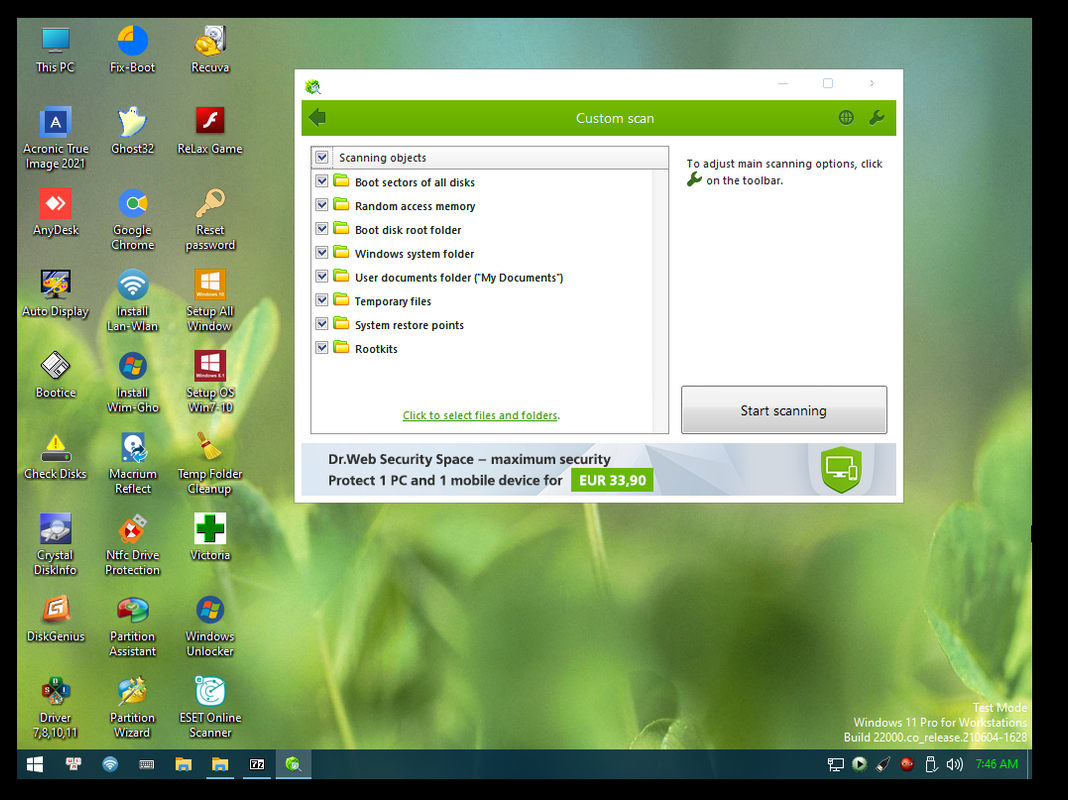This screenshot has height=800, width=1068.
Task: Toggle the Rootkits checkbox
Action: pos(322,348)
